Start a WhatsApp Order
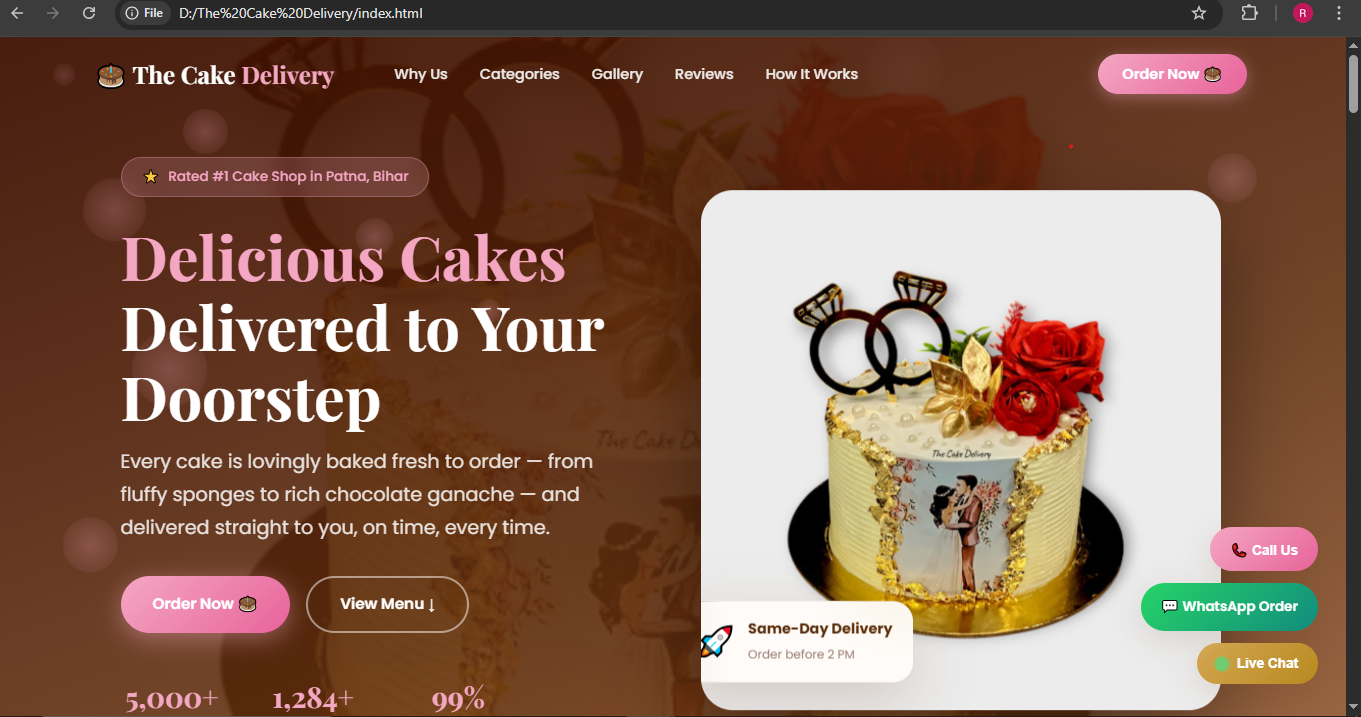This screenshot has height=717, width=1361. tap(1229, 607)
